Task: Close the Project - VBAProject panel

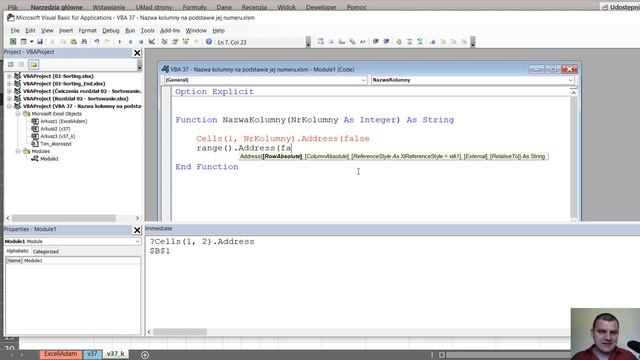Action: tap(137, 53)
